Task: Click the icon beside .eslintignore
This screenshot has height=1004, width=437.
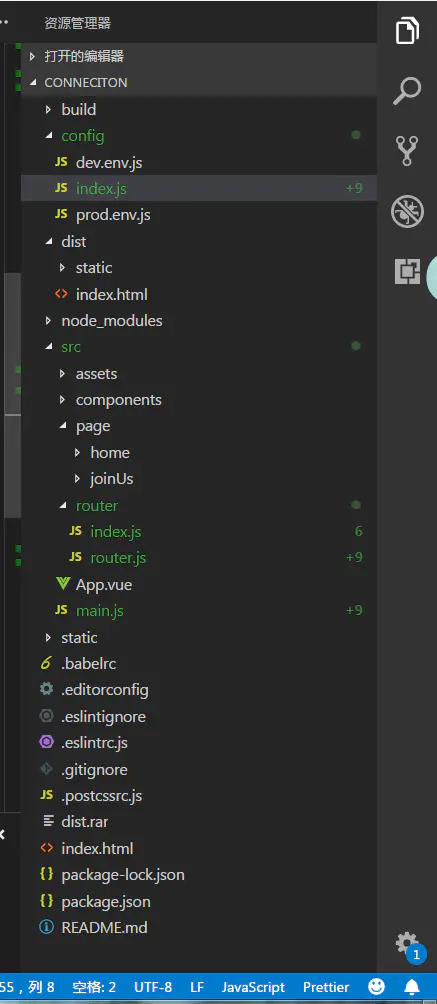Action: click(x=46, y=716)
